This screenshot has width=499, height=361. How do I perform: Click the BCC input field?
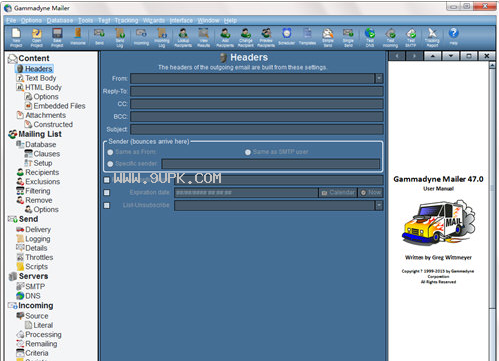point(257,117)
